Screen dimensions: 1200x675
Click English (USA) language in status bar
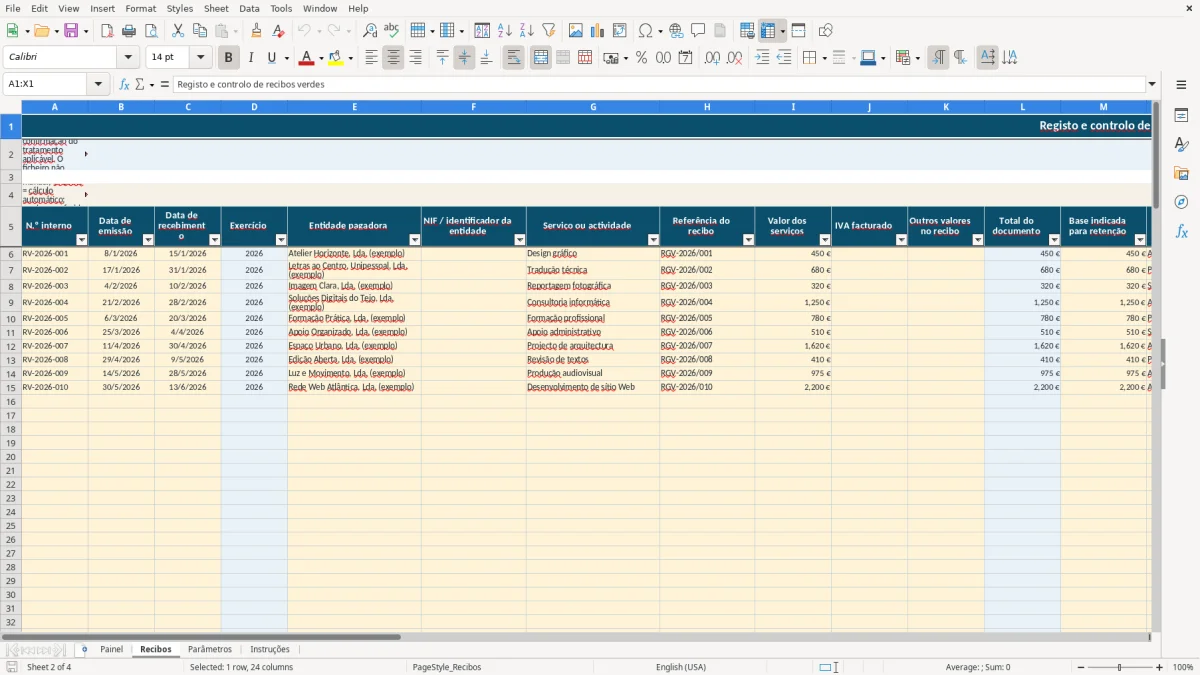(x=681, y=667)
